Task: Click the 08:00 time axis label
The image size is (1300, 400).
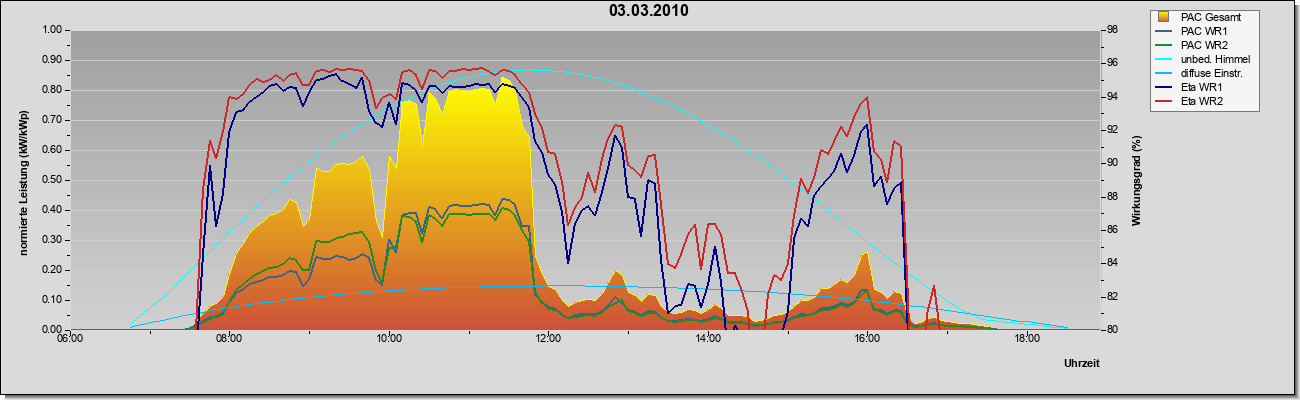Action: (229, 339)
